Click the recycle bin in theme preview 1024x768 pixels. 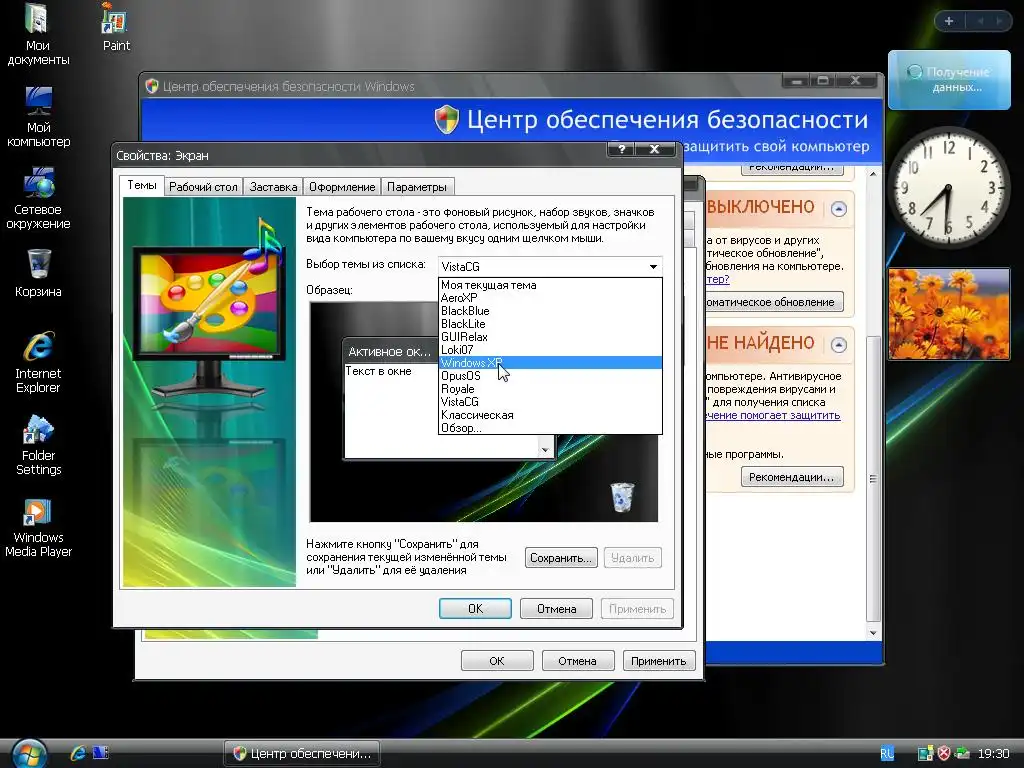click(622, 497)
